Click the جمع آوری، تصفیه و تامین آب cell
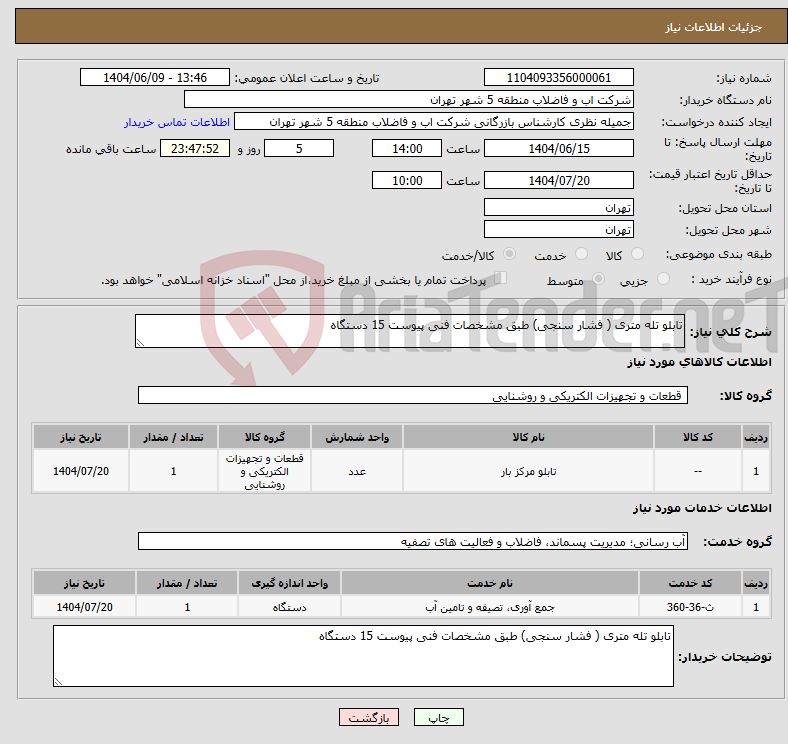Screen dimensions: 788x744 tap(490, 607)
